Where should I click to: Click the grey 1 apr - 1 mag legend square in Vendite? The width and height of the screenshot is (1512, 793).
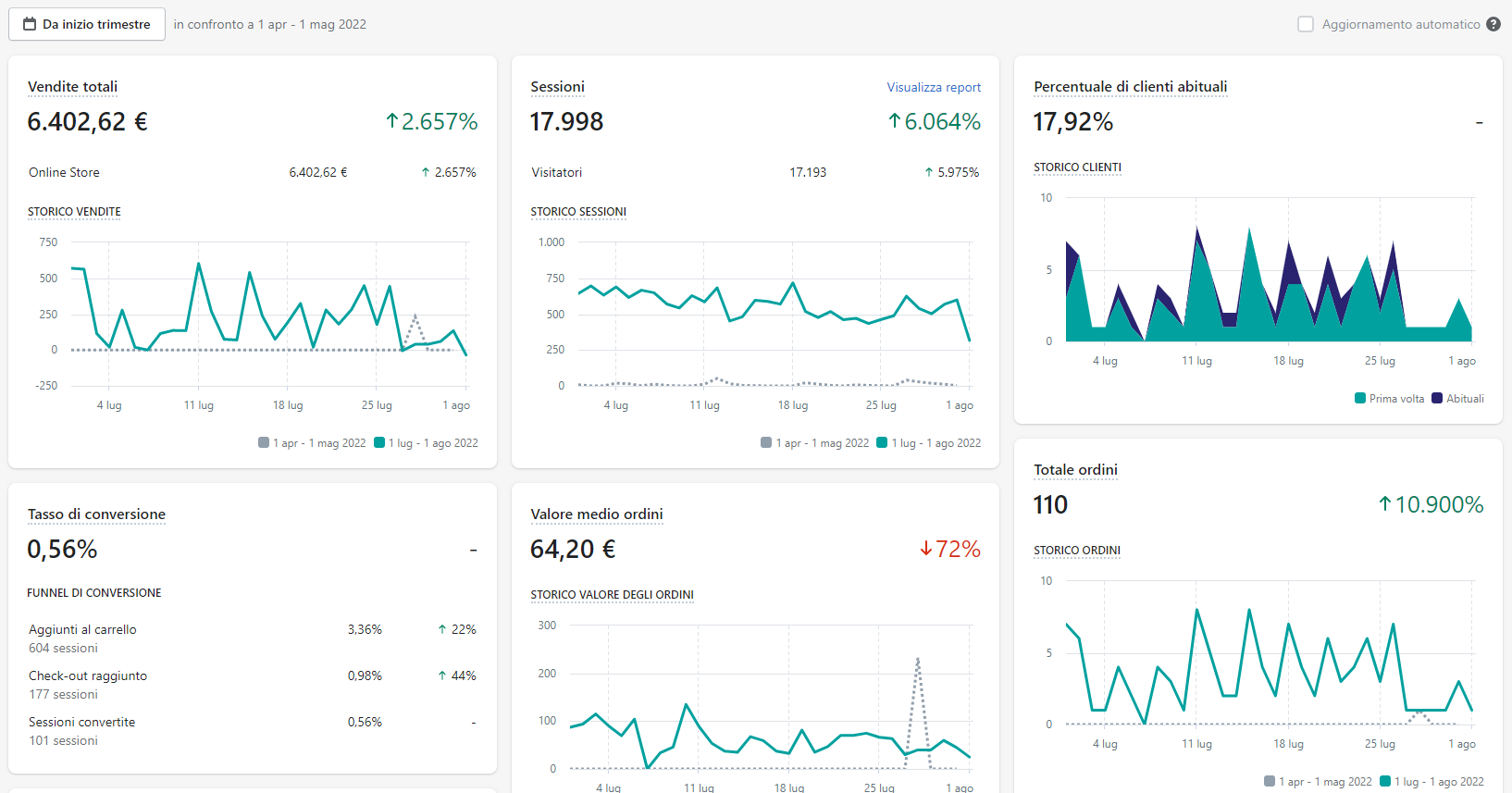[x=264, y=443]
